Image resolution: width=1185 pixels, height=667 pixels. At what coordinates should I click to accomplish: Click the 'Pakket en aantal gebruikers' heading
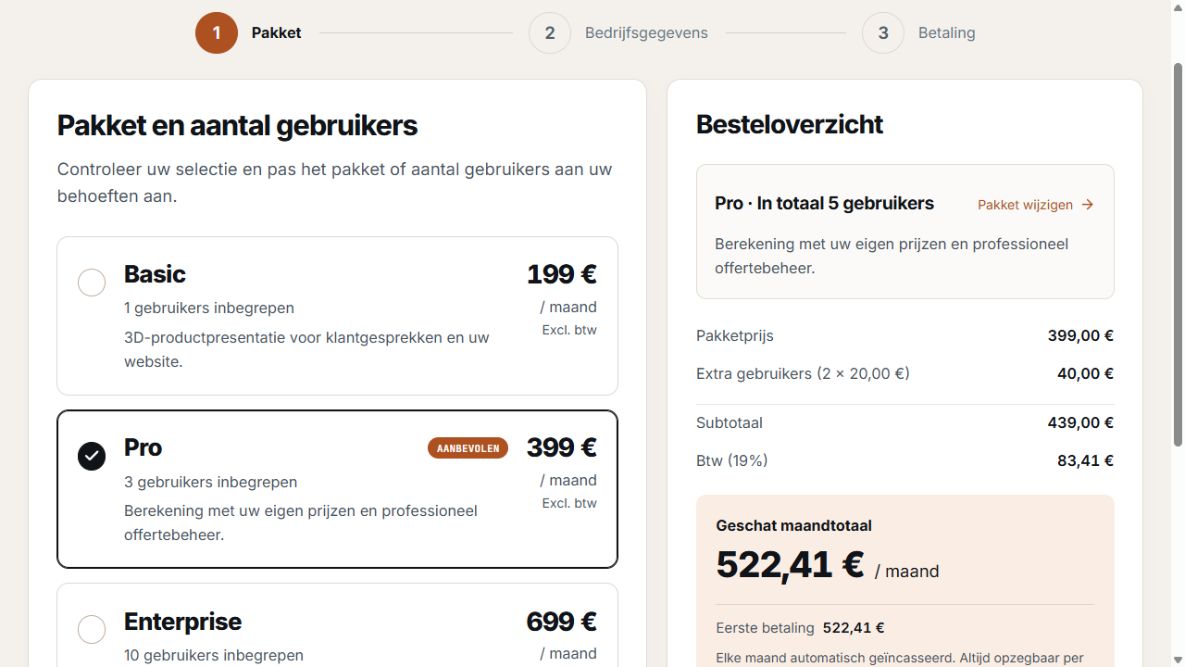[237, 125]
